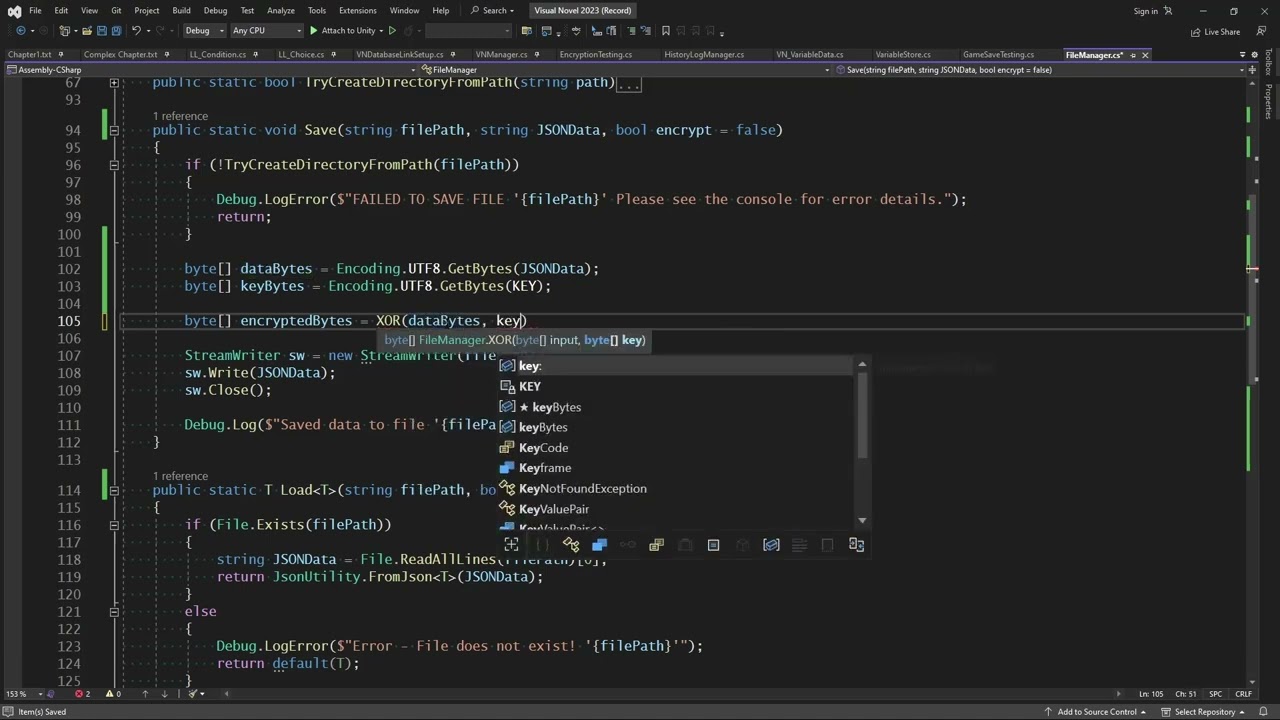Screen dimensions: 1280x720
Task: Click the completion list scroll-up arrow
Action: pyautogui.click(x=862, y=365)
